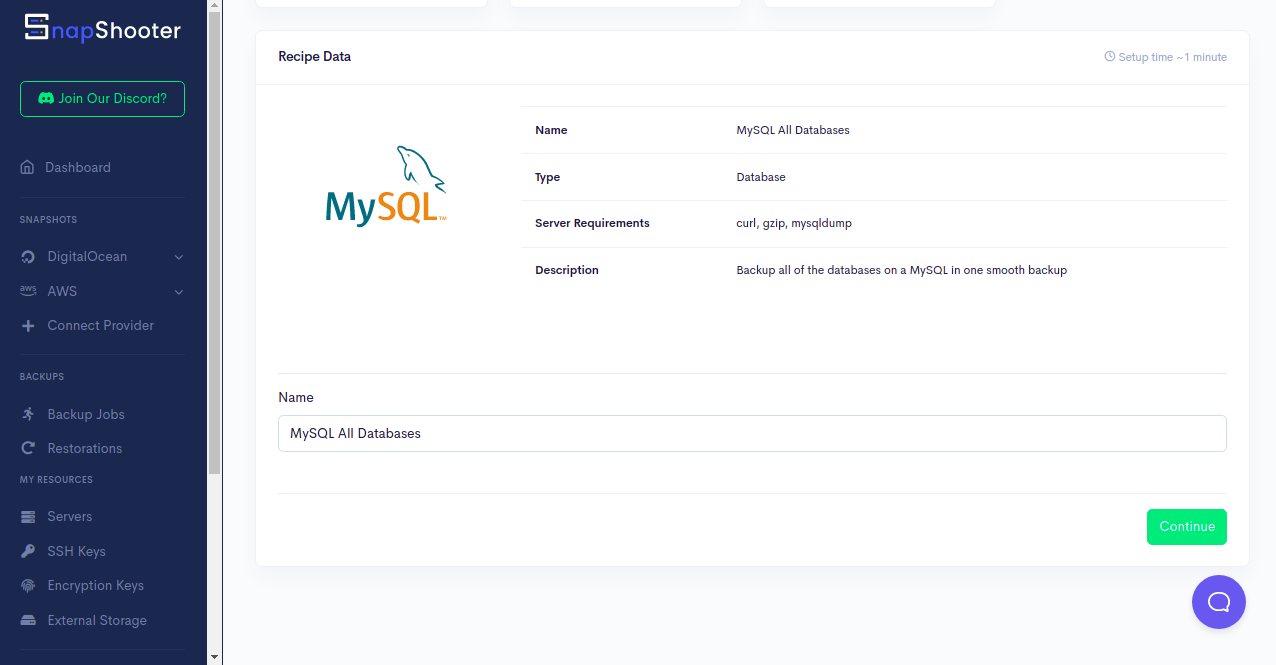Click the clock icon beside Setup time
The width and height of the screenshot is (1276, 665).
coord(1110,57)
